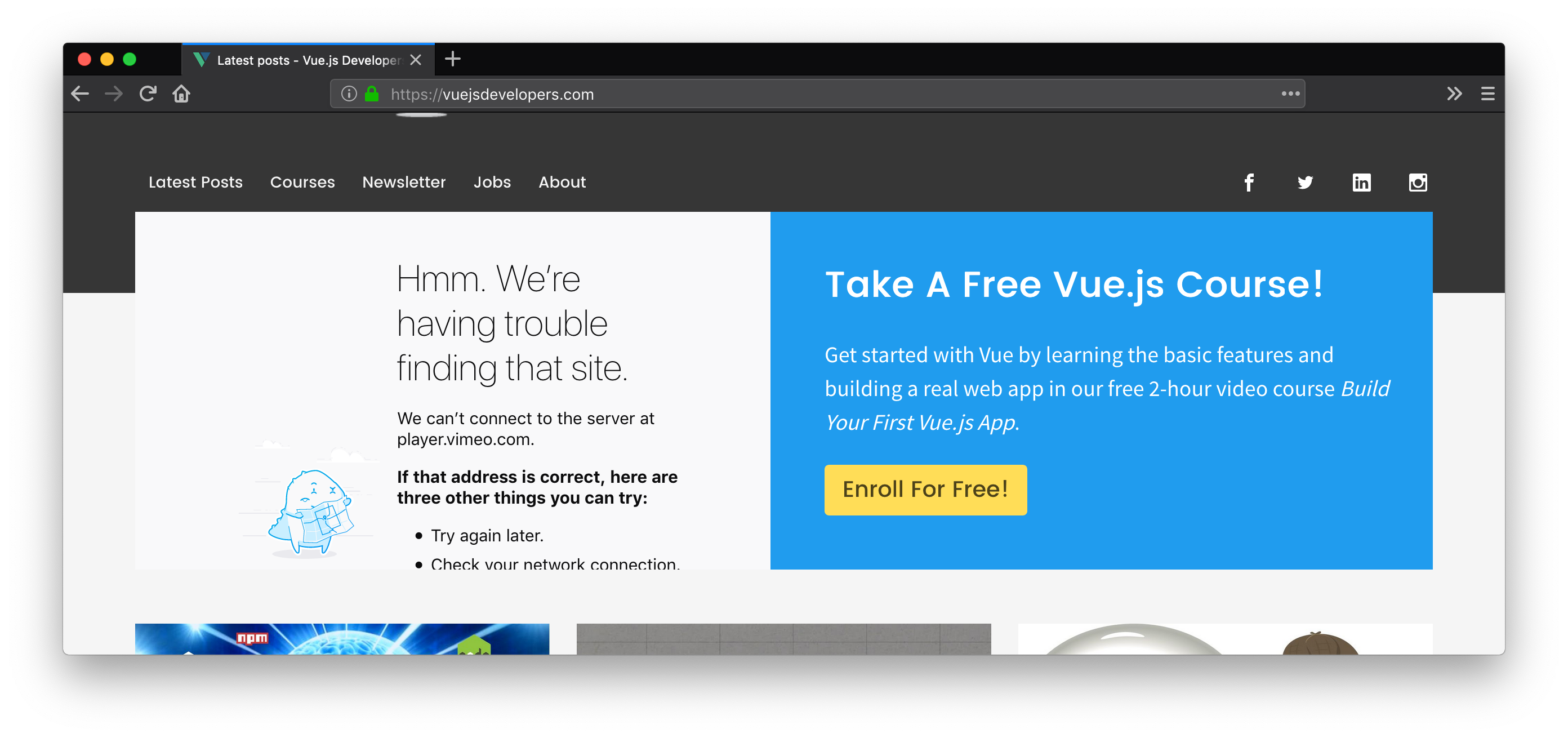The image size is (1568, 738).
Task: Click the Newsletter tab in navigation
Action: click(x=403, y=182)
